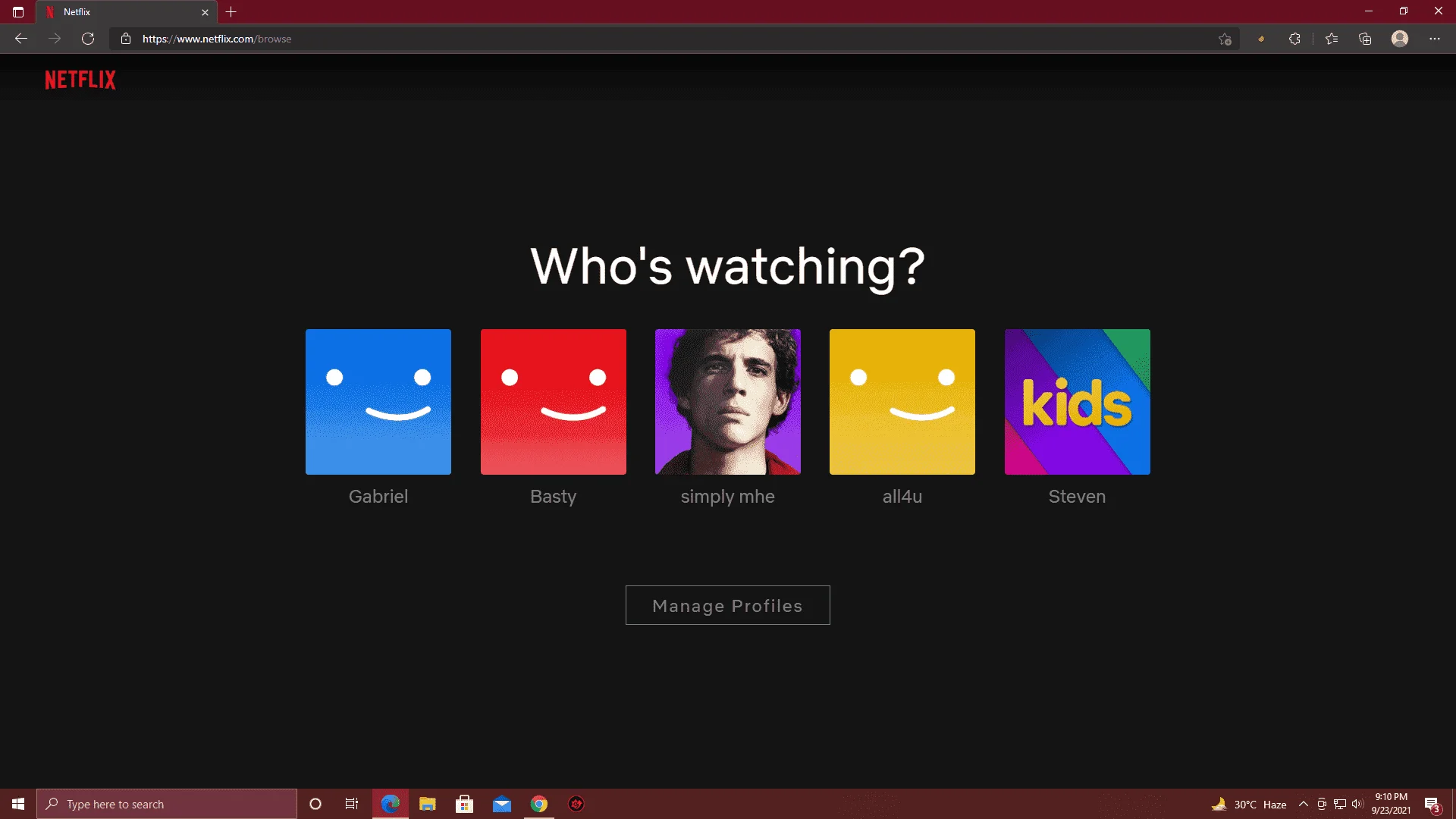Restore down the browser window

(1404, 11)
